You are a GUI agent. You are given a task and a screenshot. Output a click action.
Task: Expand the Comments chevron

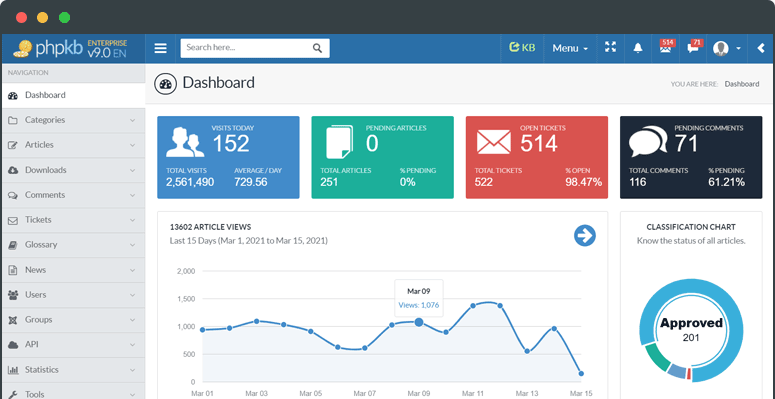point(132,195)
